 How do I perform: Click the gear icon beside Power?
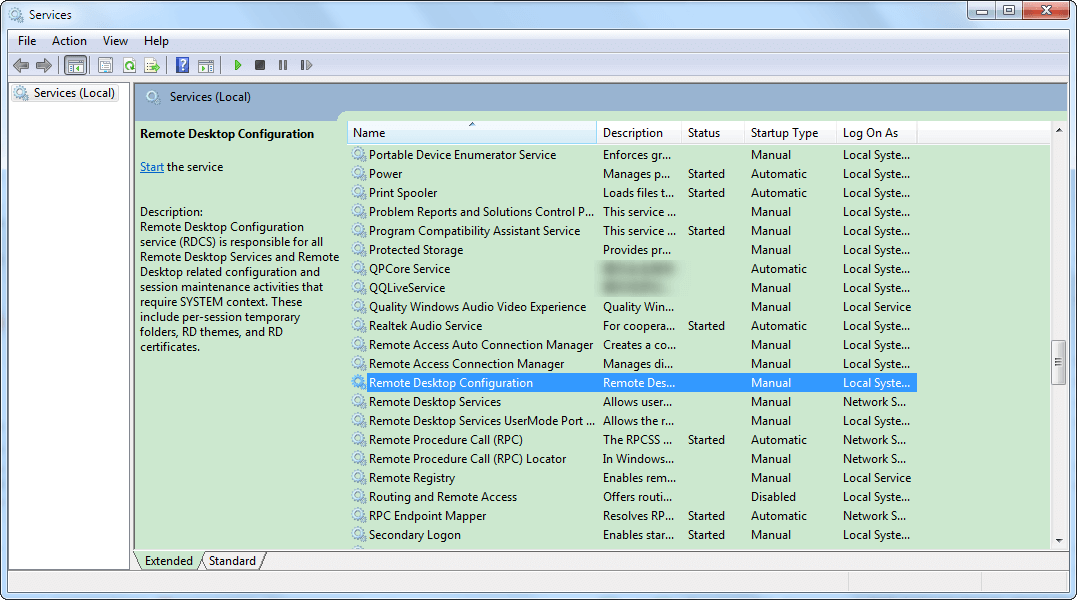click(359, 173)
